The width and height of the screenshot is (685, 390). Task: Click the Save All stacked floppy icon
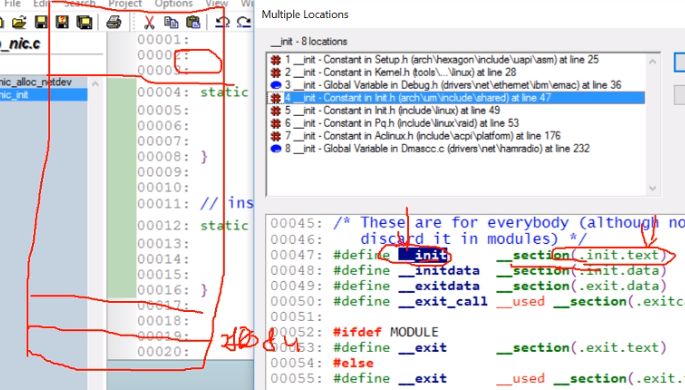pyautogui.click(x=84, y=22)
